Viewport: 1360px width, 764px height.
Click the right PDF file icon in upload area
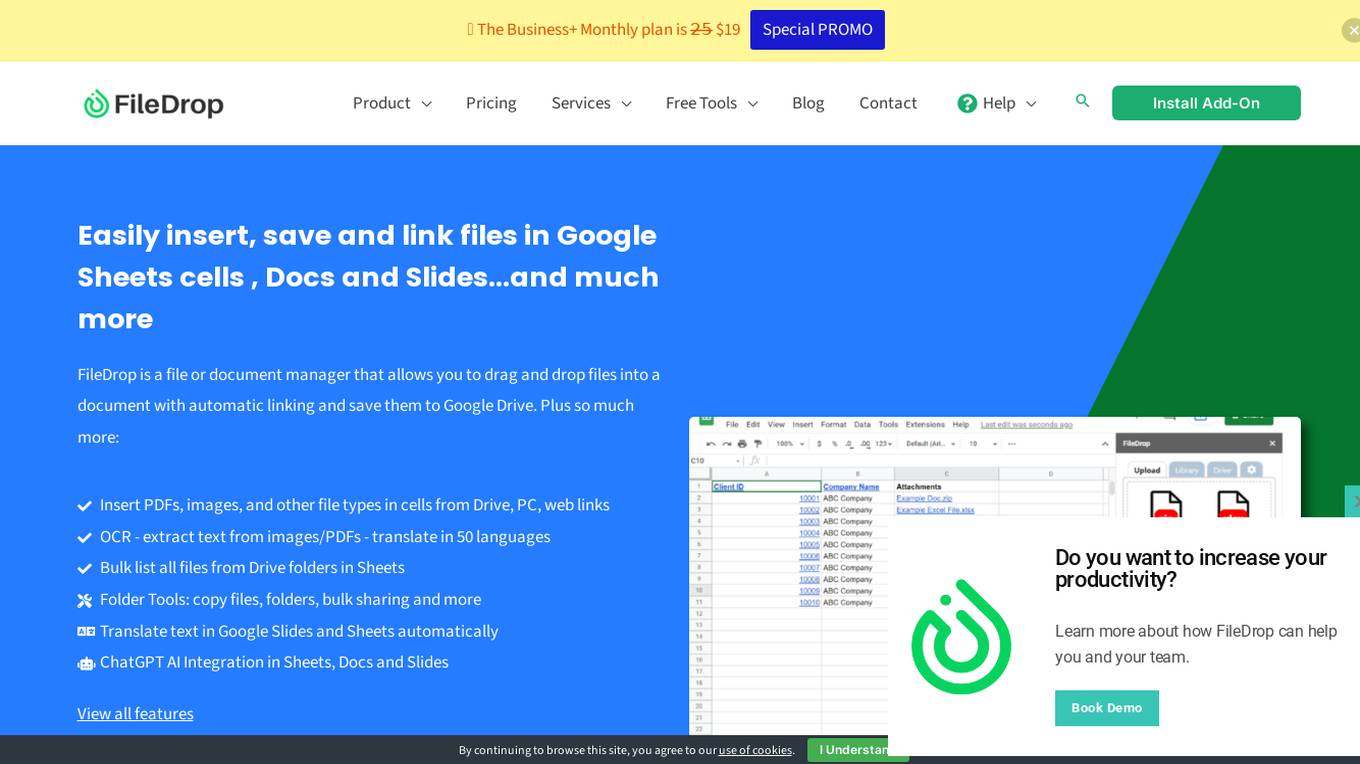pyautogui.click(x=1233, y=504)
